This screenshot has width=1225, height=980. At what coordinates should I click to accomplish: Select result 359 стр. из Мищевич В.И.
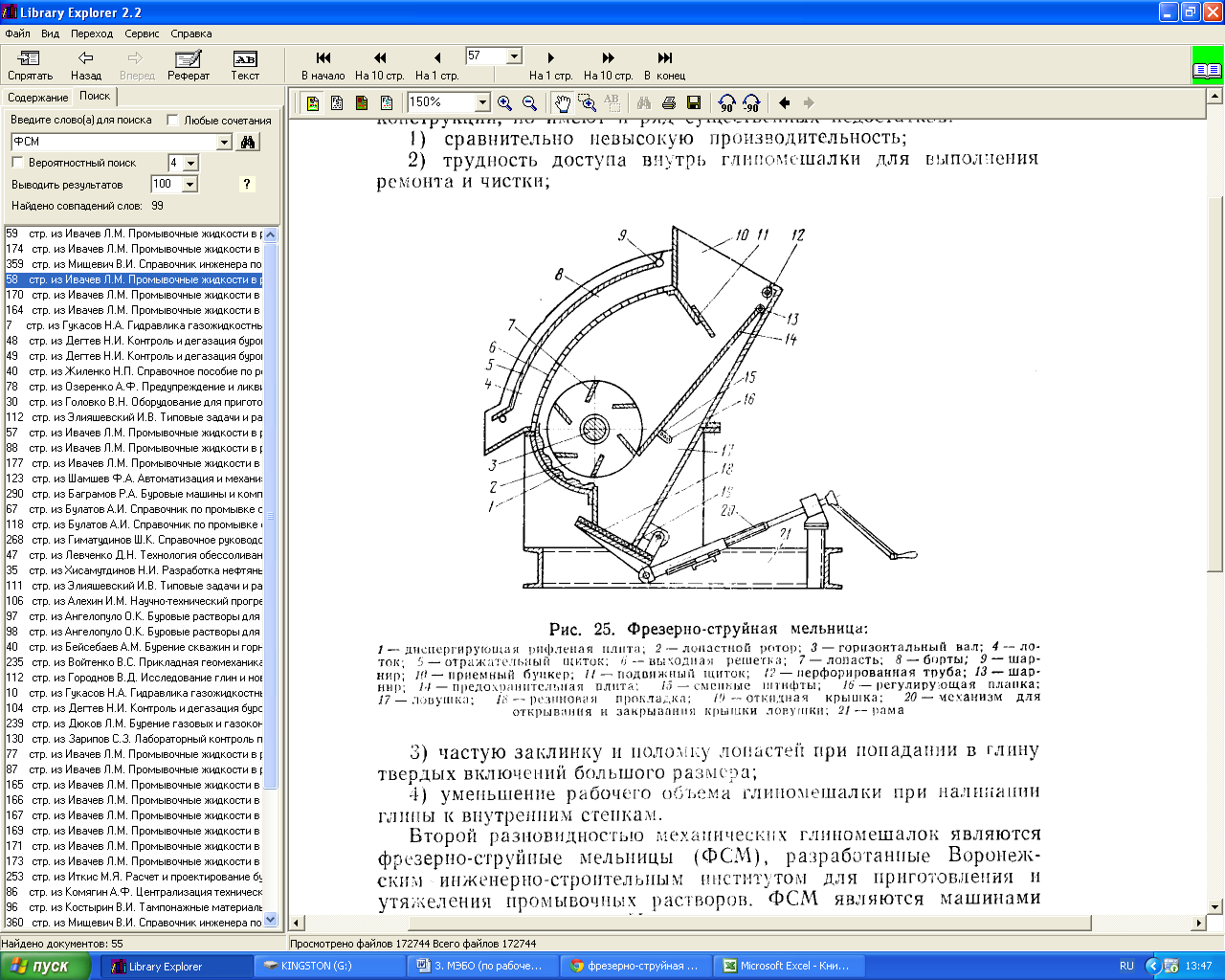133,264
